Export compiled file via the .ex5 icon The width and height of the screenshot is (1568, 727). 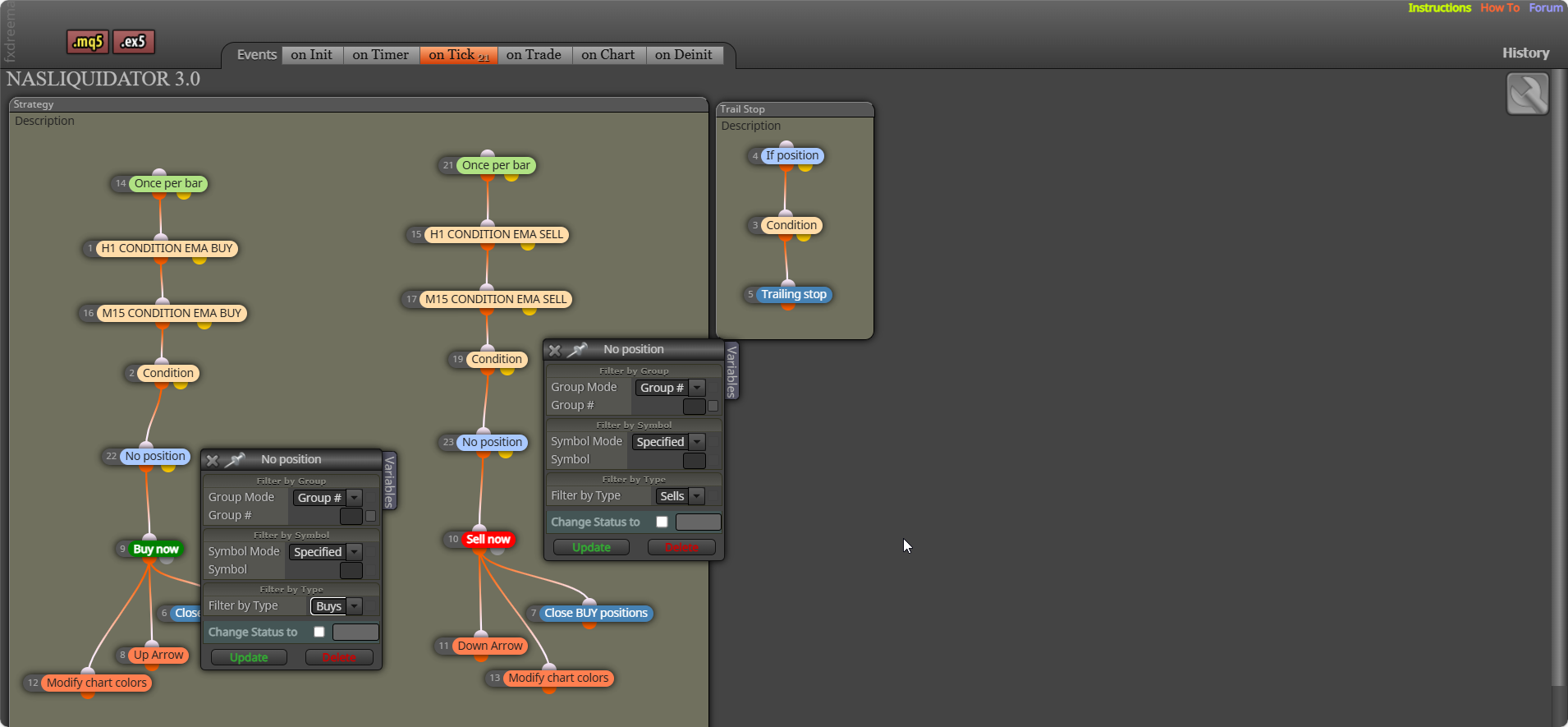tap(133, 42)
